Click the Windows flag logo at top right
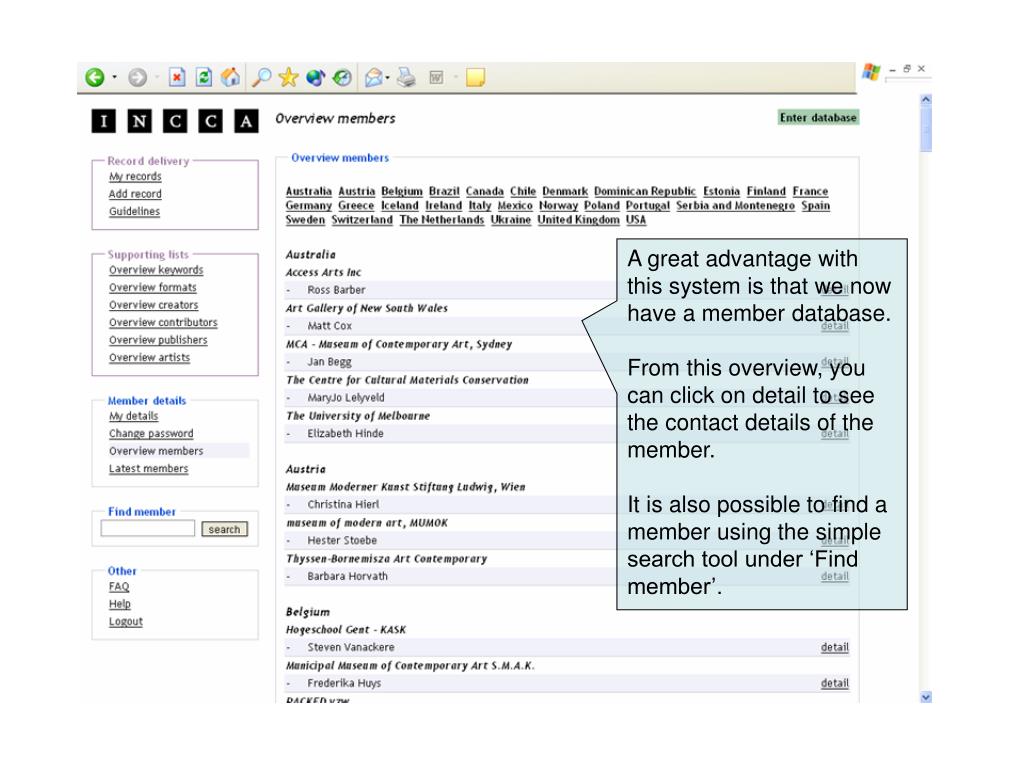 pos(871,71)
